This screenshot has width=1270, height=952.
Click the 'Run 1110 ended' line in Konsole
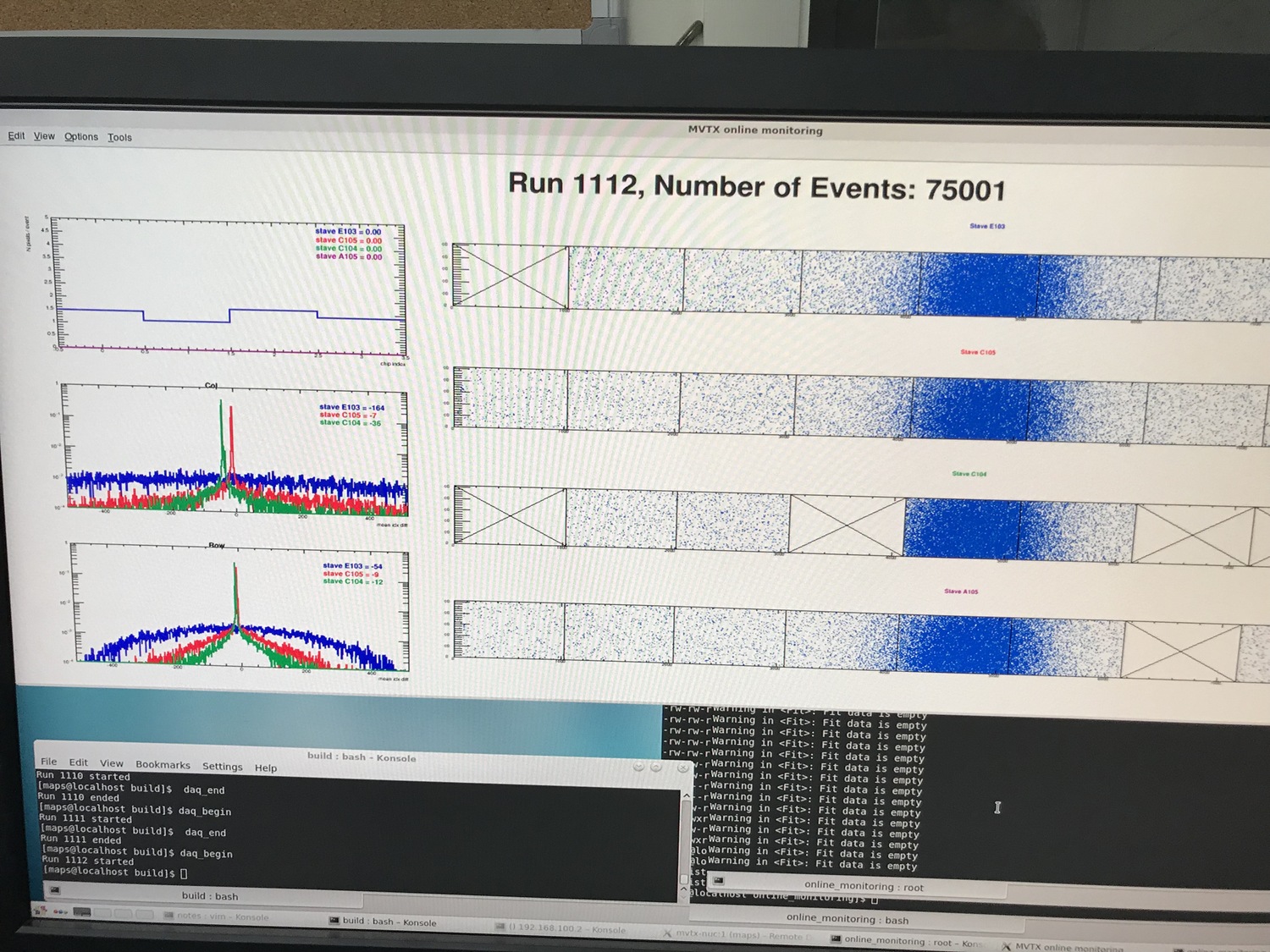tap(80, 797)
